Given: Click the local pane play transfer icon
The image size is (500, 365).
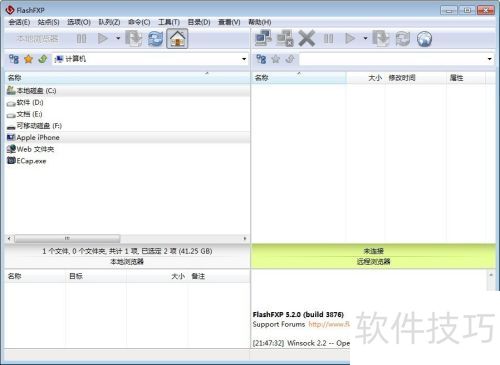Looking at the screenshot, I should coord(103,39).
